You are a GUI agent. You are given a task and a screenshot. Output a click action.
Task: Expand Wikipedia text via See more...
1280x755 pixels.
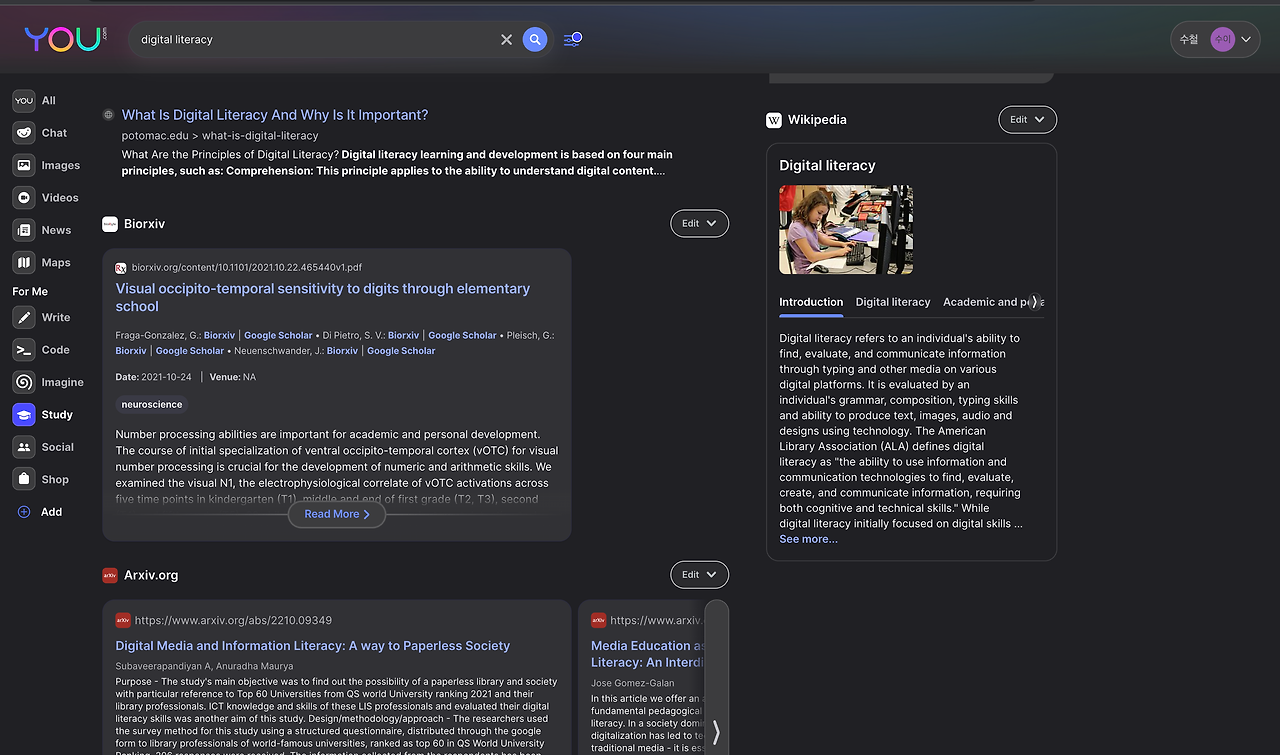coord(808,539)
